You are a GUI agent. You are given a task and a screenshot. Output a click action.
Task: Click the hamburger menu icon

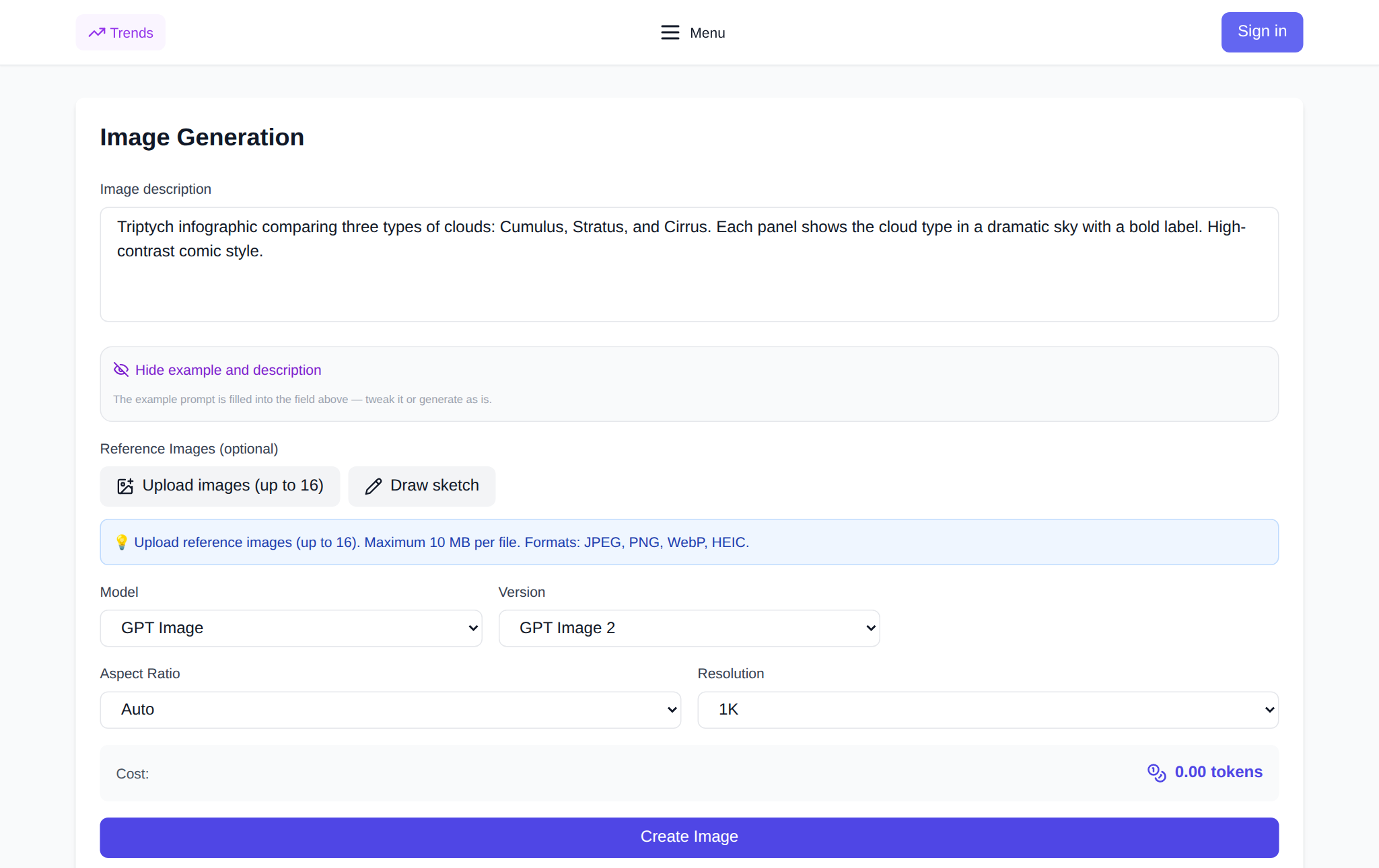click(x=670, y=32)
